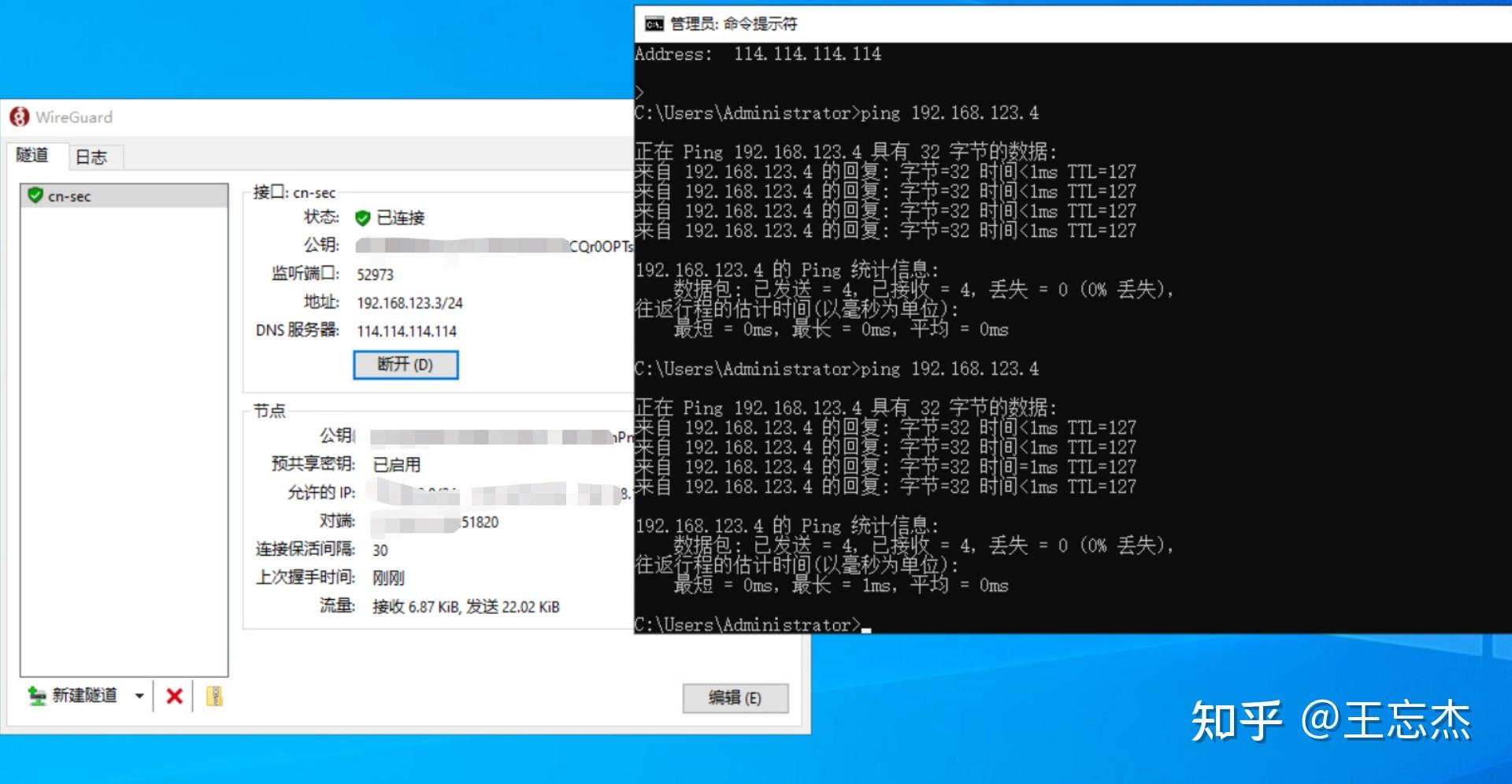Click the 新建隧道 button

coord(83,696)
